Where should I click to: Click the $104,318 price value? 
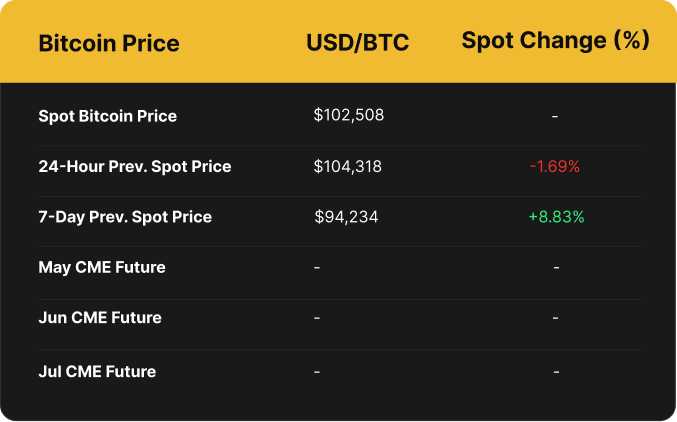pyautogui.click(x=348, y=166)
